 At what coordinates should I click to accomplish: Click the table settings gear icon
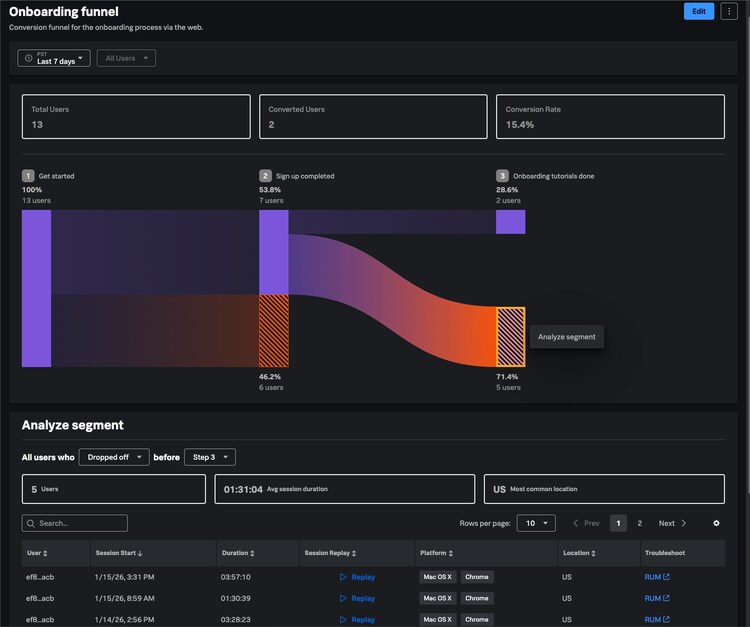click(x=716, y=523)
